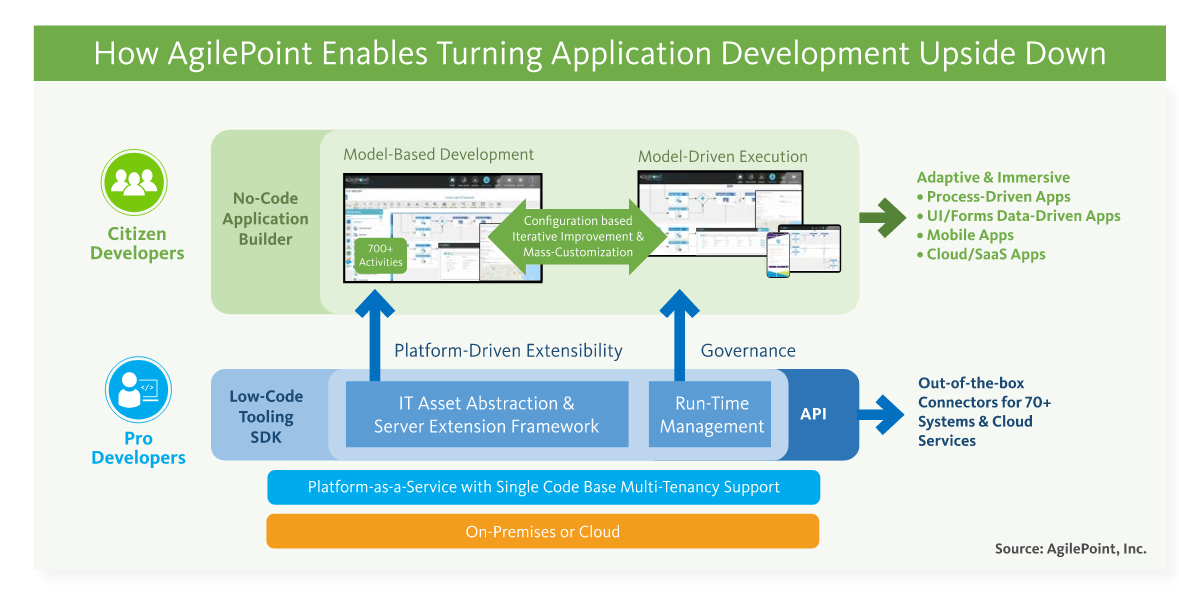Image resolution: width=1179 pixels, height=604 pixels.
Task: Click the Process-Driven Apps bullet
Action: [x=993, y=197]
